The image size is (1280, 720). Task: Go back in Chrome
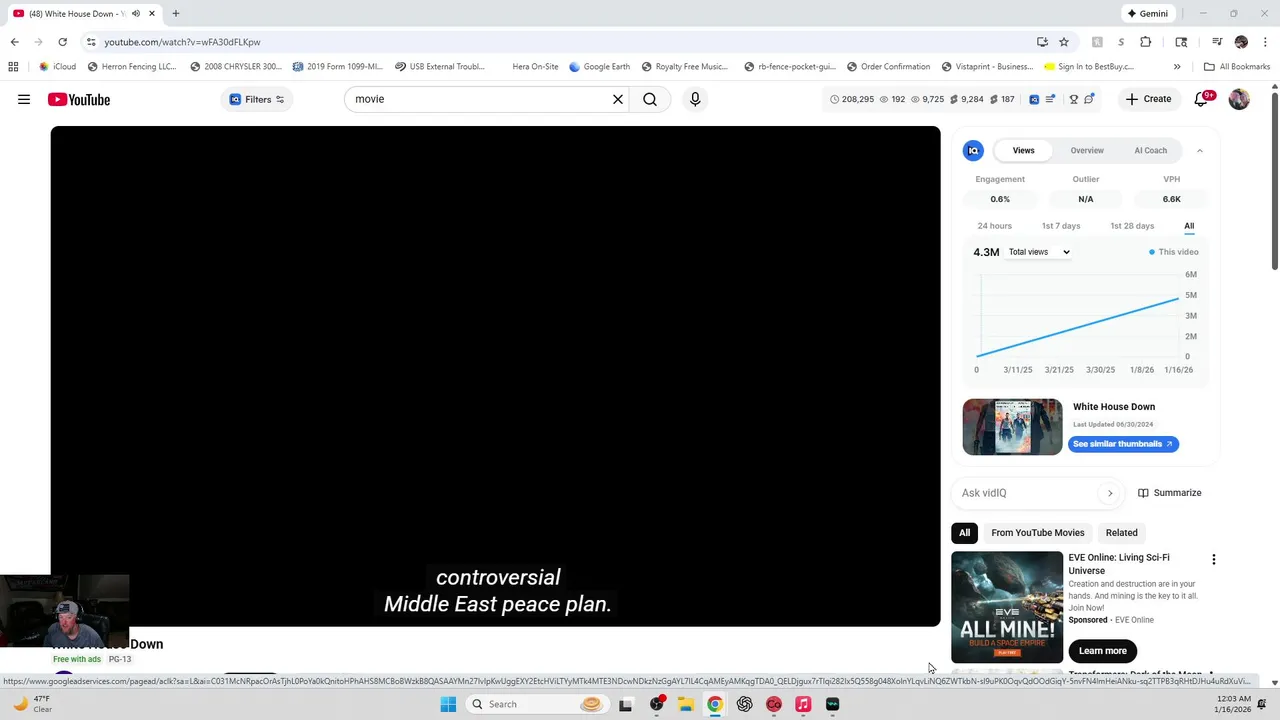click(14, 42)
